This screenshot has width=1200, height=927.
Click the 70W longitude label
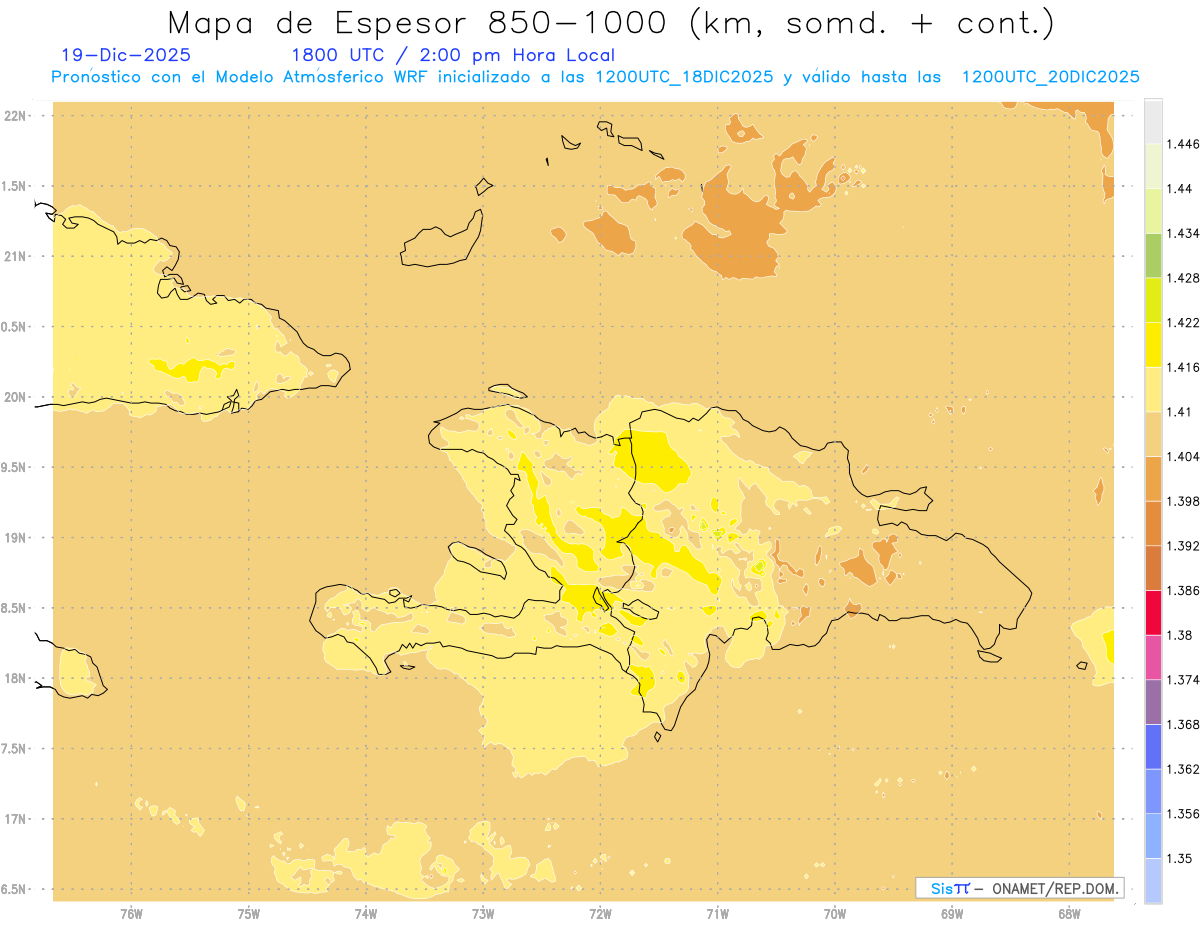835,914
